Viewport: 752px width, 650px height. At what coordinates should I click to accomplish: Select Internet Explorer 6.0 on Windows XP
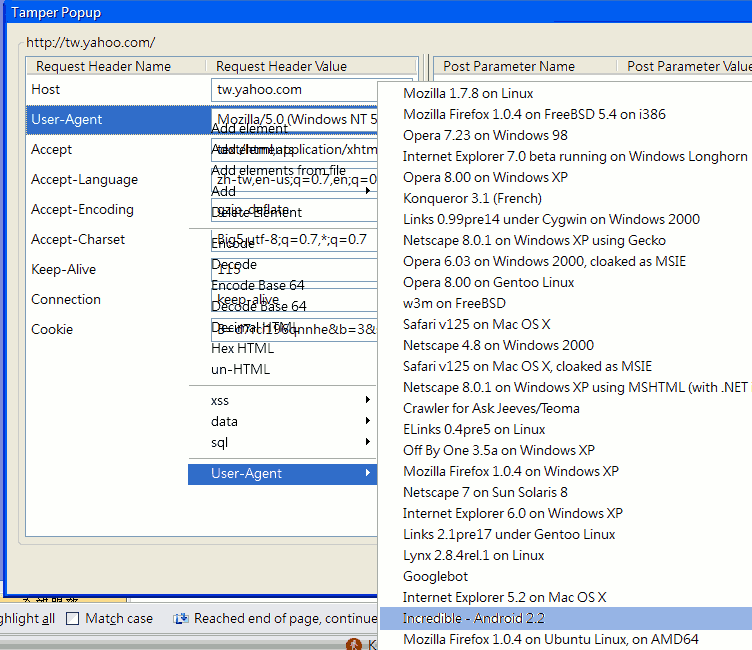(513, 513)
